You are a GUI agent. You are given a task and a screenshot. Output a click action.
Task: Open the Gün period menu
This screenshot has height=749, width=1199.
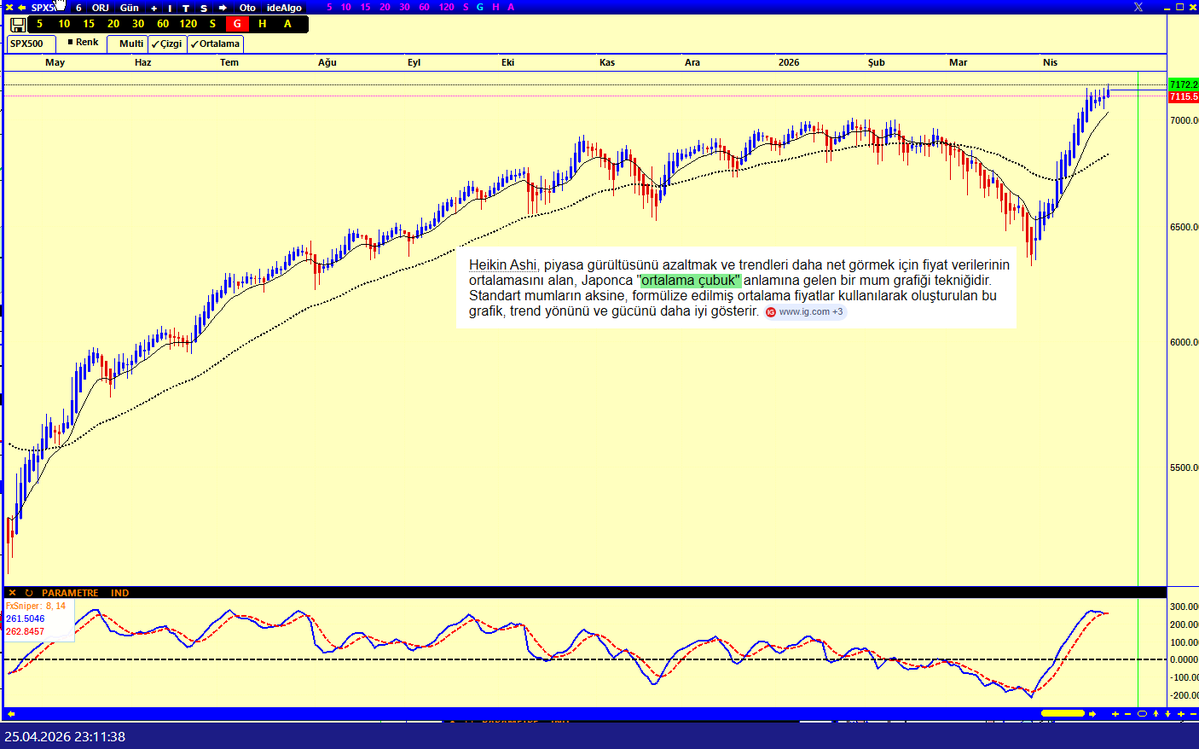click(x=129, y=8)
